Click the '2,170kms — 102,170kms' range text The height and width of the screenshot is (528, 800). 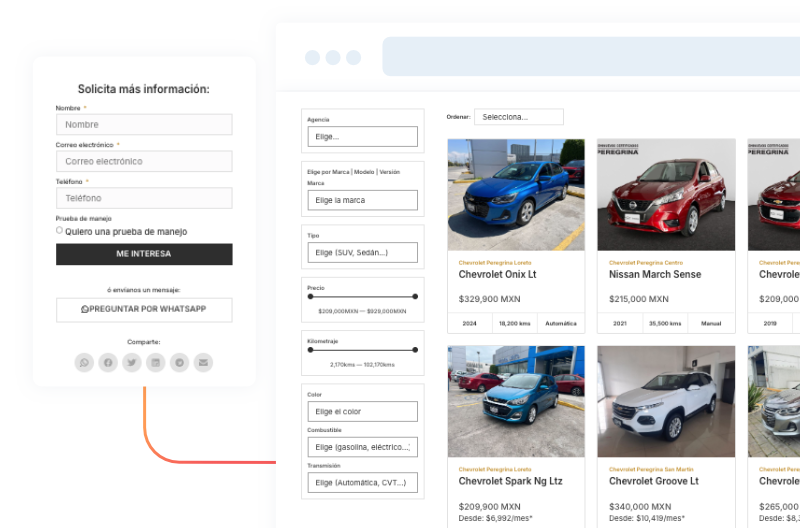(362, 365)
